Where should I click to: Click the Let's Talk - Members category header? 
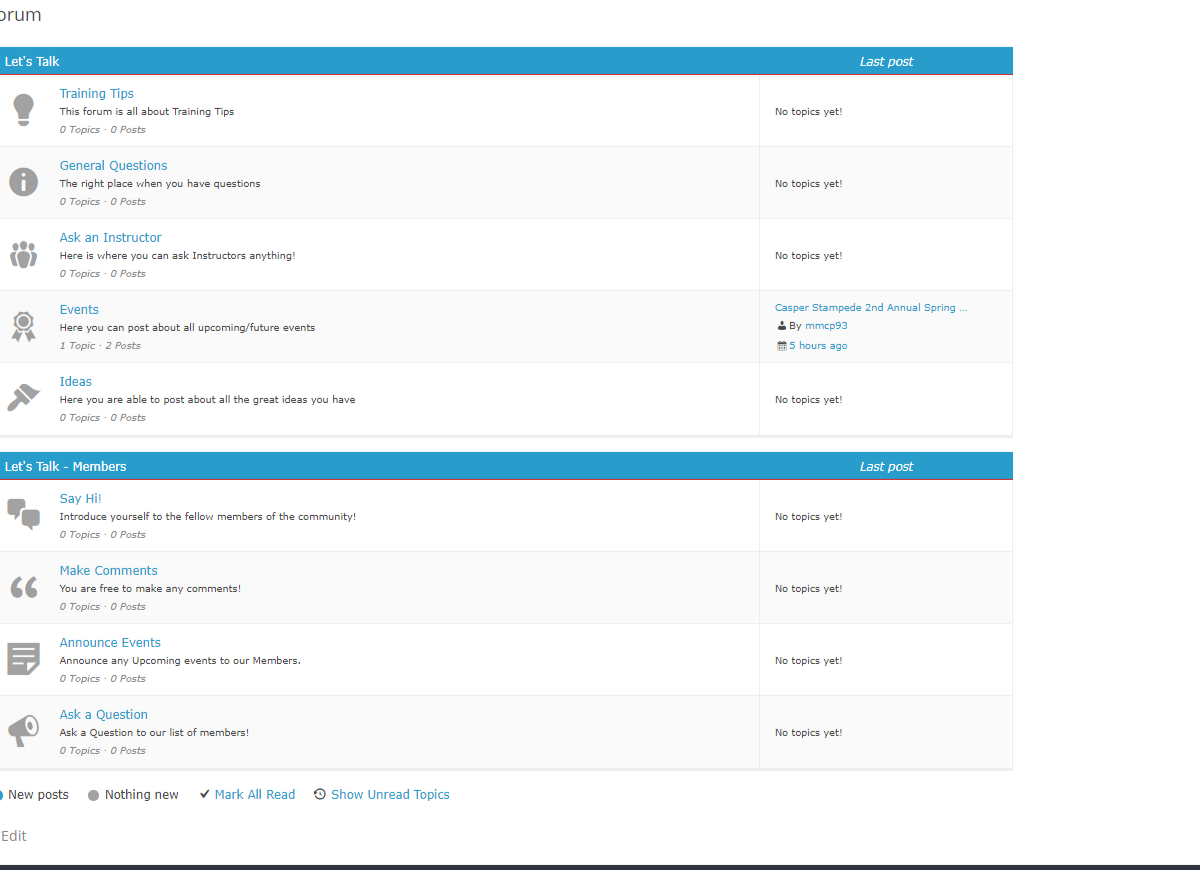click(x=65, y=467)
